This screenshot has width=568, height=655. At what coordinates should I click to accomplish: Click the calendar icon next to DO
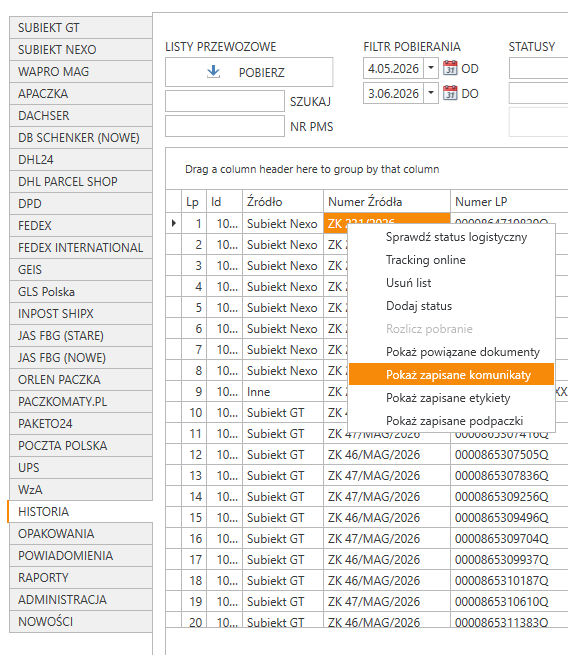[450, 93]
